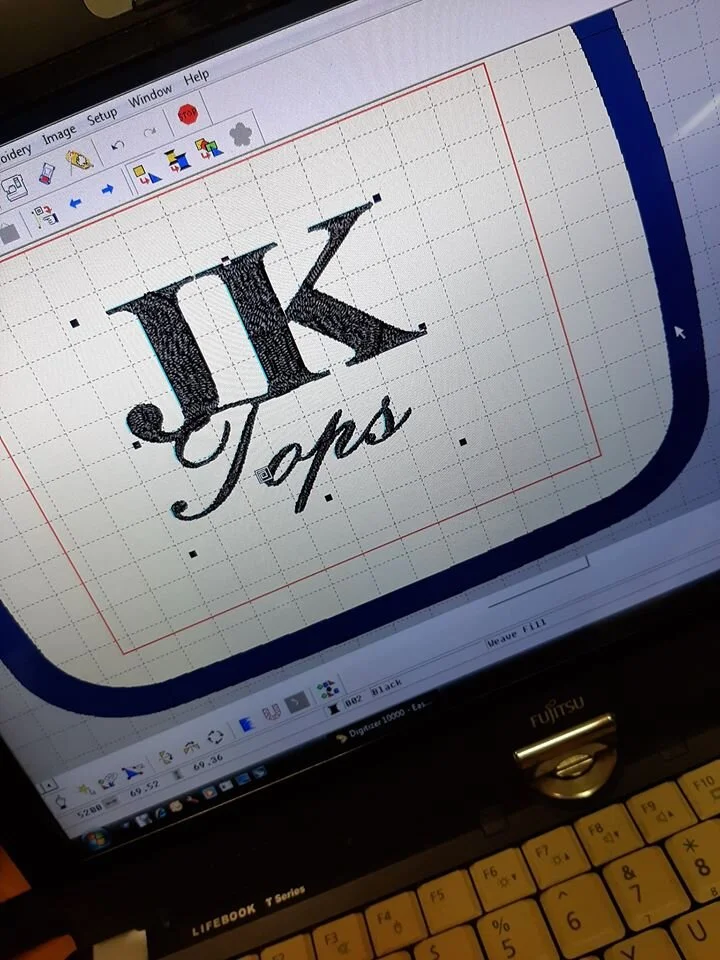Click the circular arrows rotate icon
This screenshot has height=960, width=720.
coord(215,737)
